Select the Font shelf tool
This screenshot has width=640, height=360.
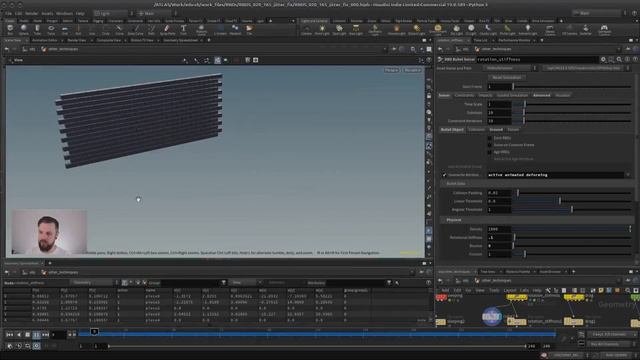click(183, 29)
